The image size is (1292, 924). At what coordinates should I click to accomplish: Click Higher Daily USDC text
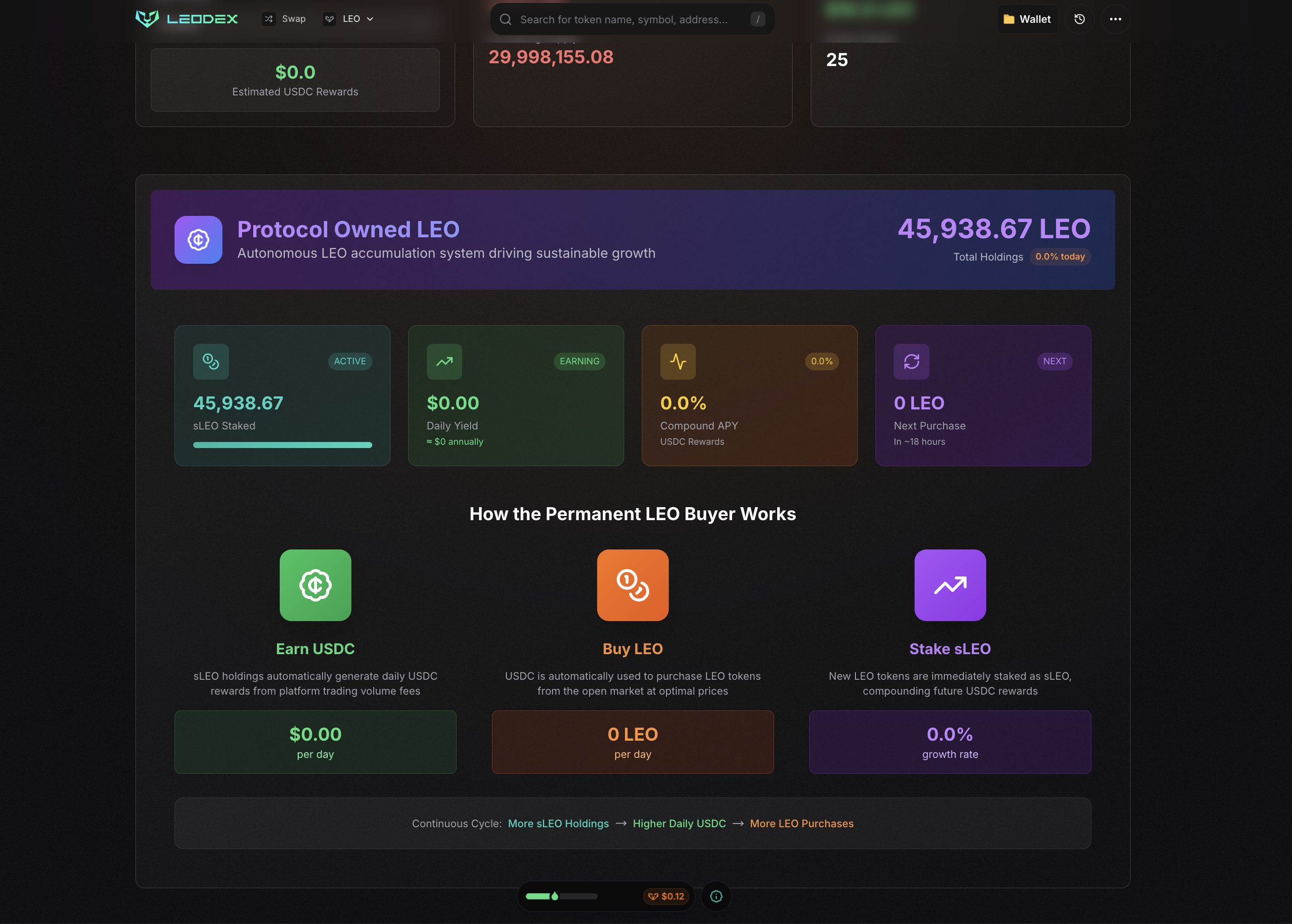coord(679,824)
